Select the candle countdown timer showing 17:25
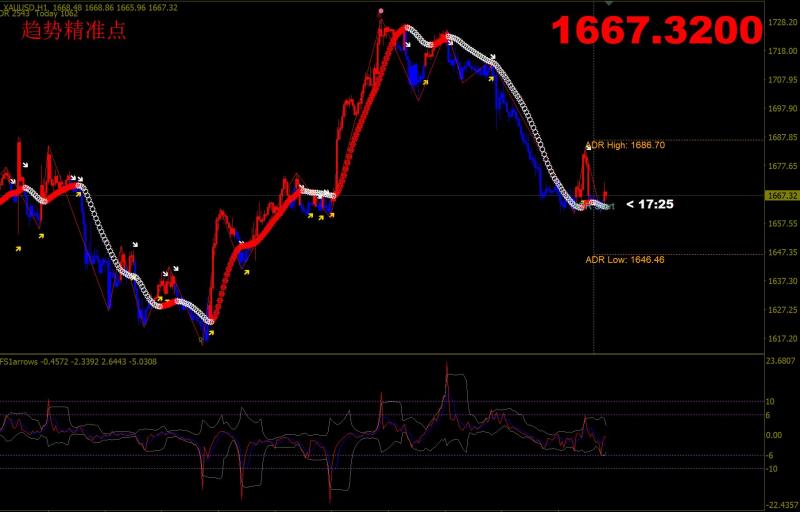800x512 pixels. [x=649, y=205]
